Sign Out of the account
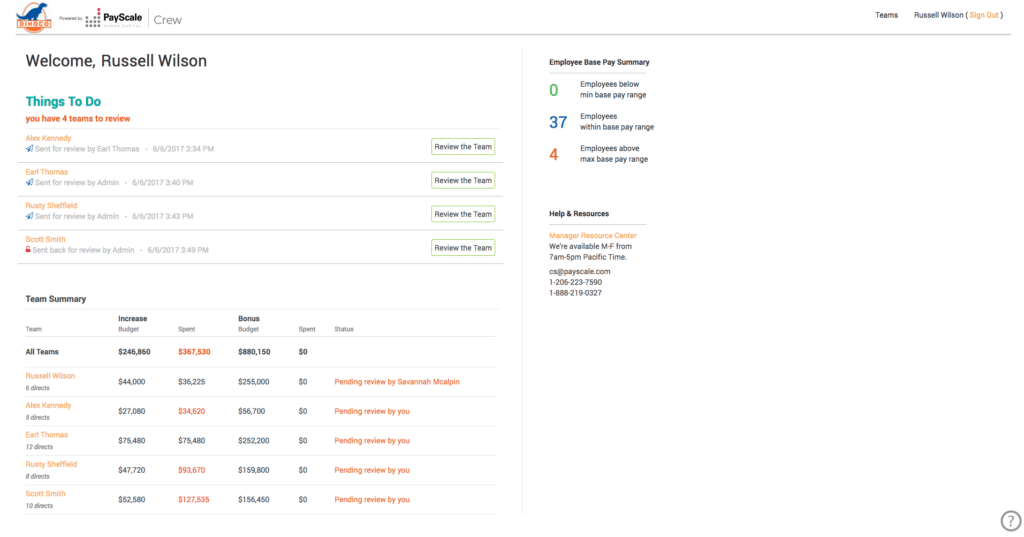The width and height of the screenshot is (1024, 537). tap(984, 15)
